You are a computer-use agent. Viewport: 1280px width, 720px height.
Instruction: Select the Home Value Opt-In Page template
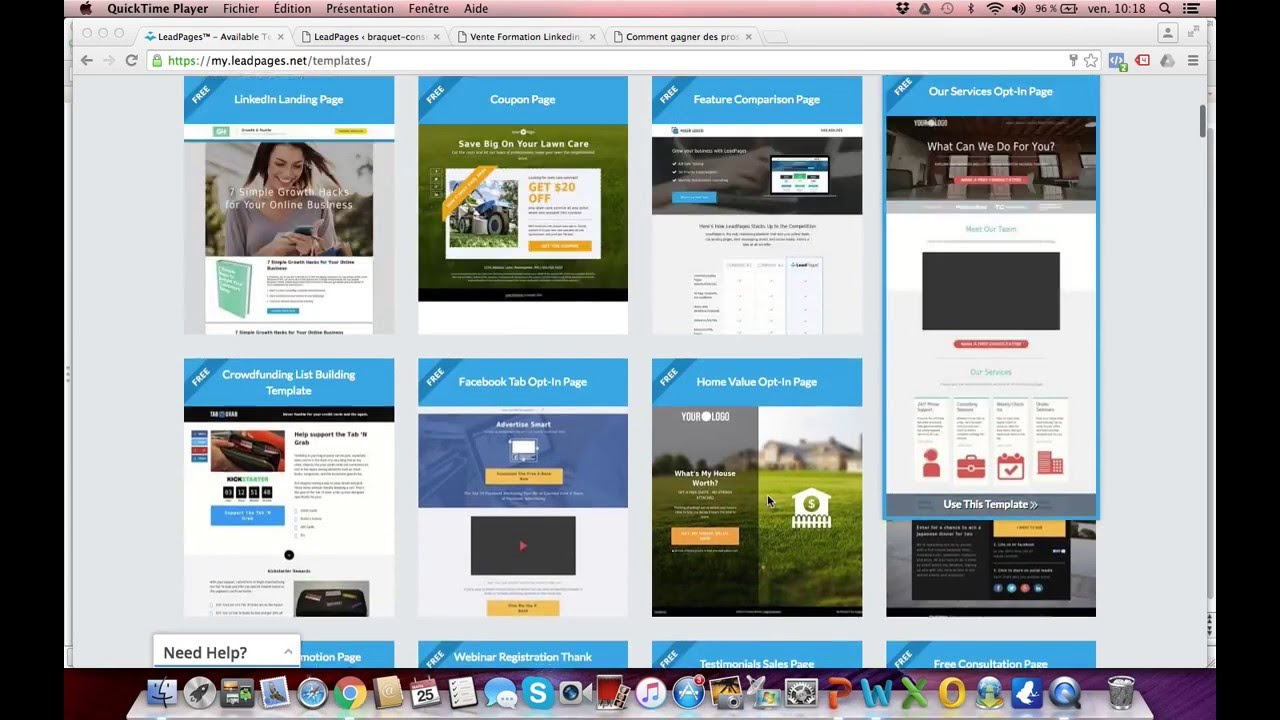(x=757, y=487)
